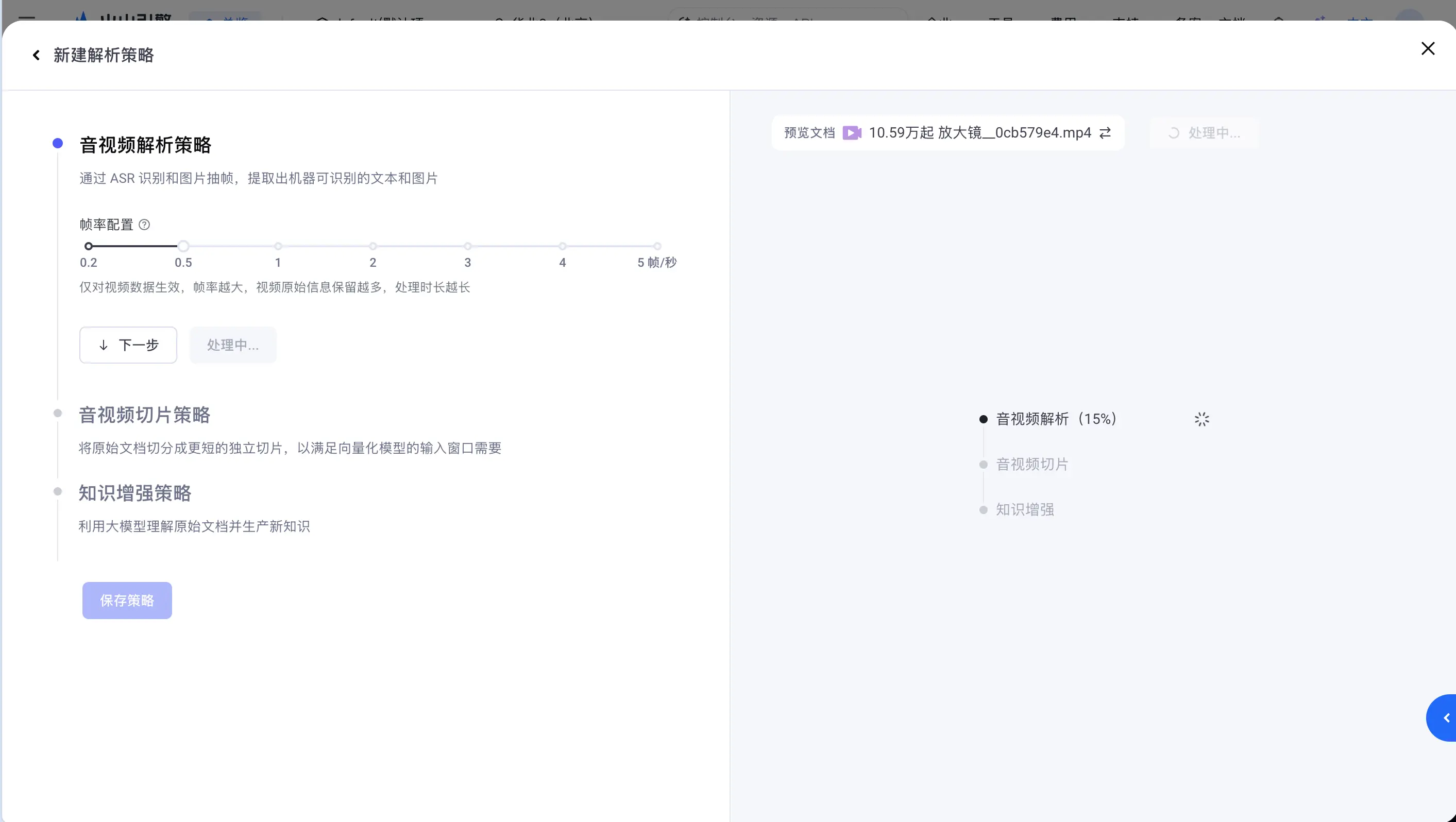This screenshot has height=822, width=1456.
Task: Select the preview file name 10.59万起 放大镜__0cb579e4.mp4
Action: pos(980,133)
